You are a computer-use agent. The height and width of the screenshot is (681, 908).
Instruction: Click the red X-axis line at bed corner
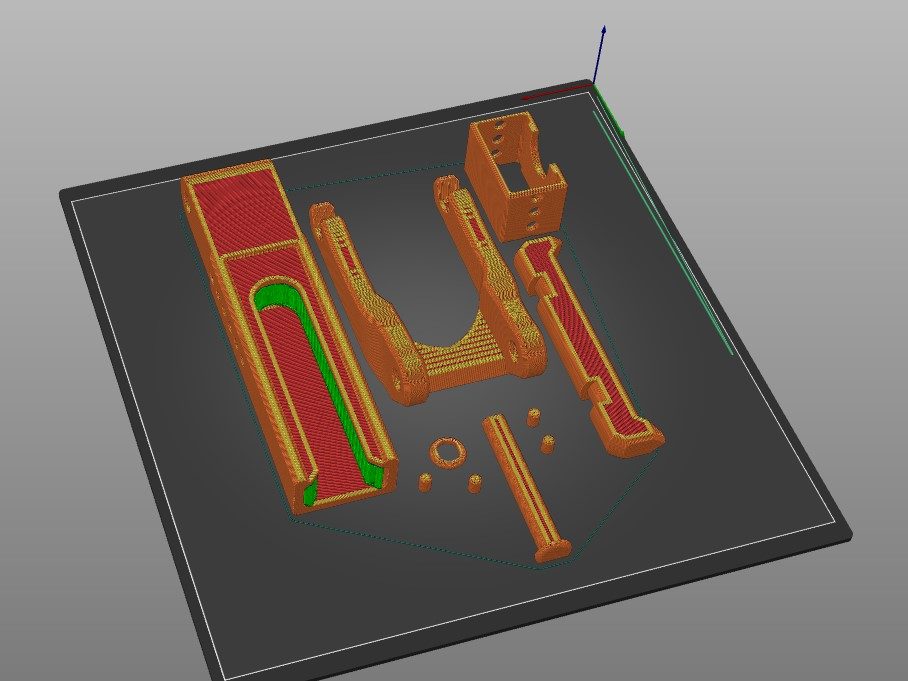click(557, 93)
